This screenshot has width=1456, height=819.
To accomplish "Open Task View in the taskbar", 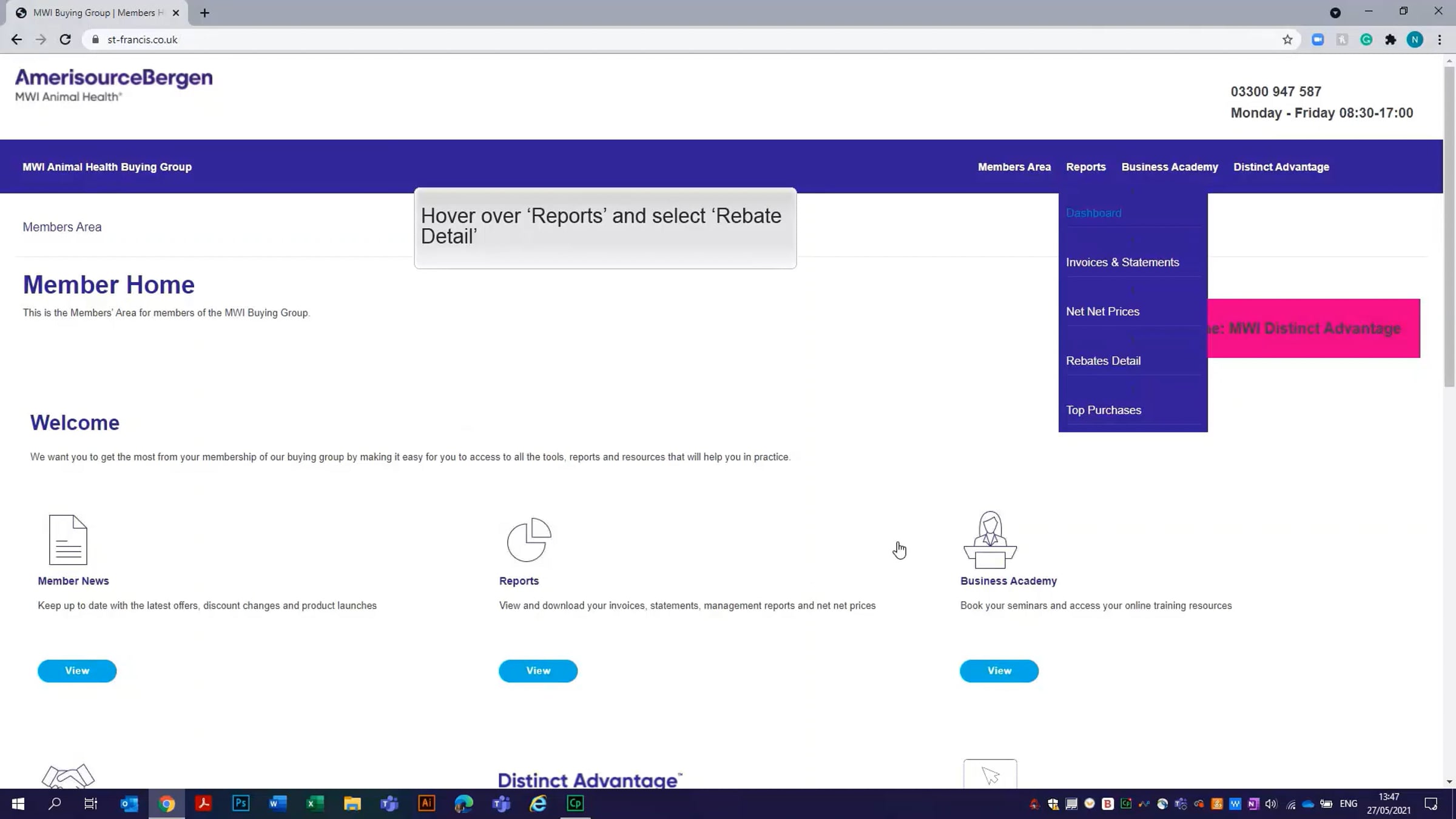I will point(91,804).
